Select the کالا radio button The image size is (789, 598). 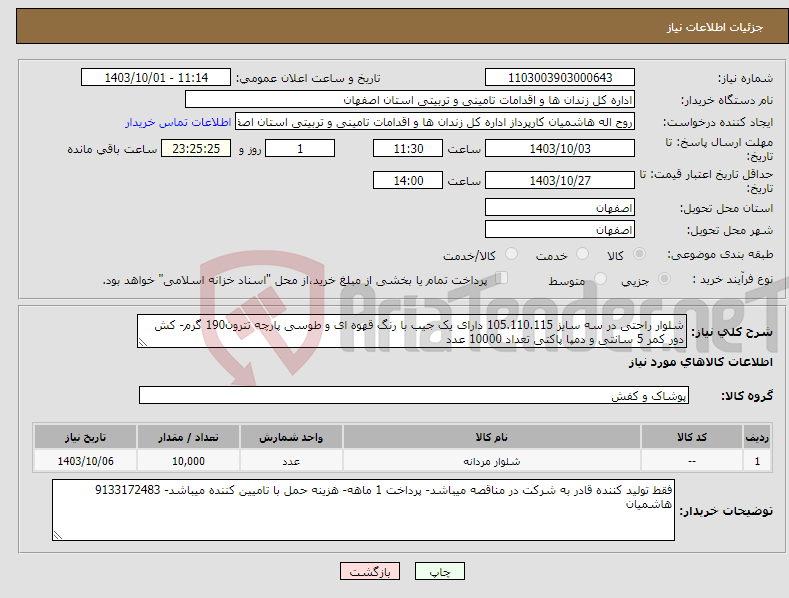(639, 254)
